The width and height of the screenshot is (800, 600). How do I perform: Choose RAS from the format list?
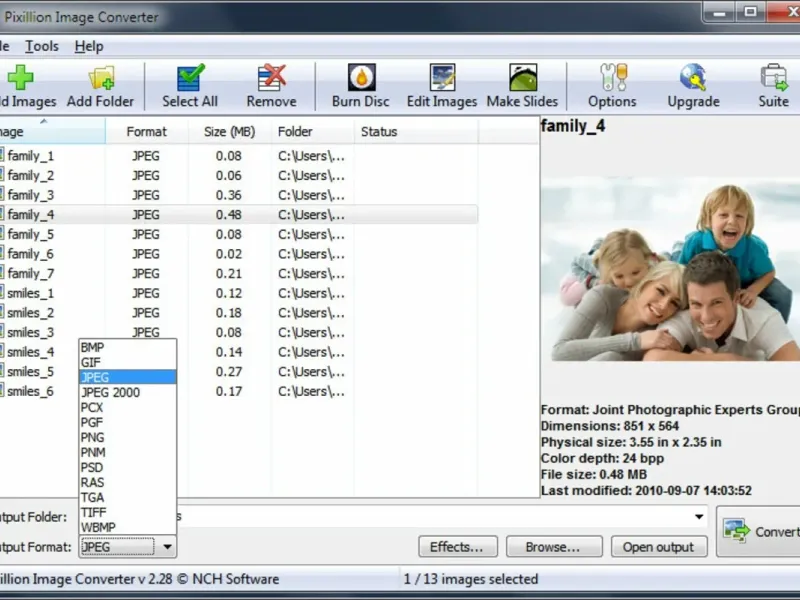pos(128,482)
